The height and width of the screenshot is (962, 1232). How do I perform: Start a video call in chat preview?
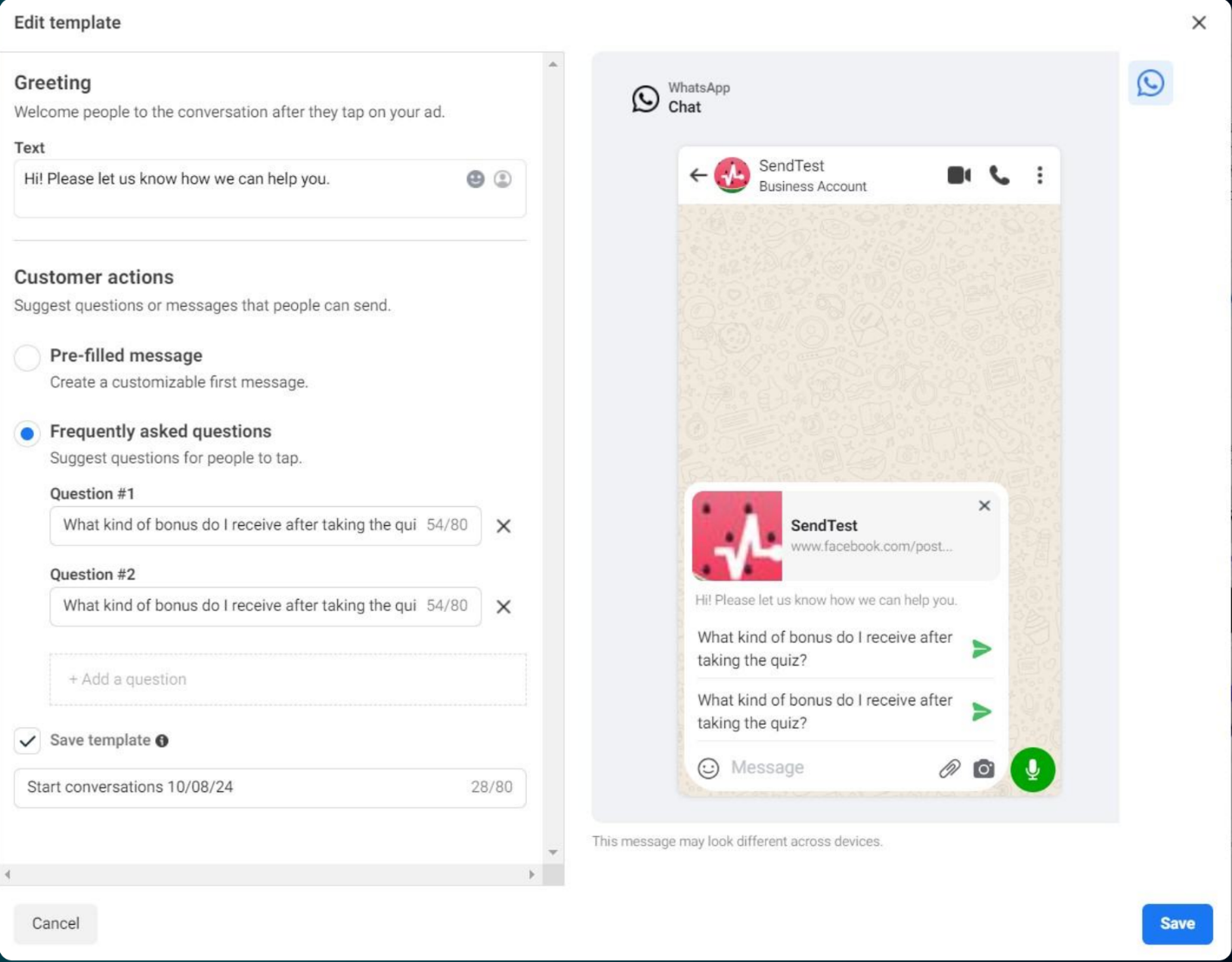959,175
